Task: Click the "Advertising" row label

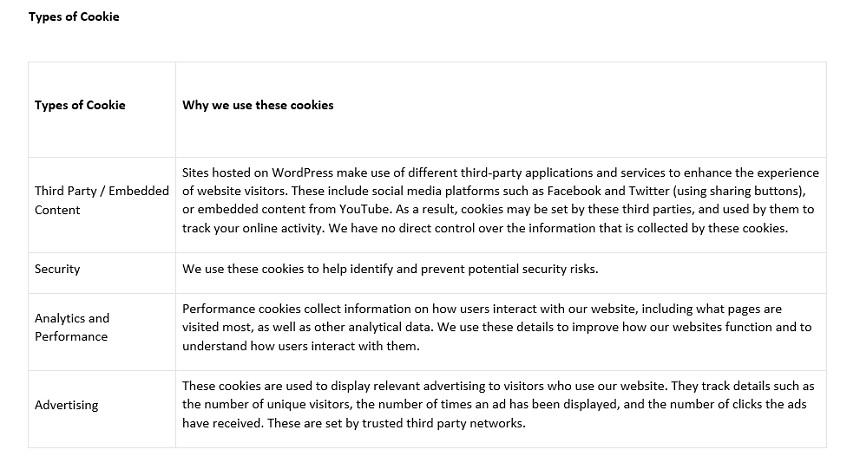Action: point(66,405)
